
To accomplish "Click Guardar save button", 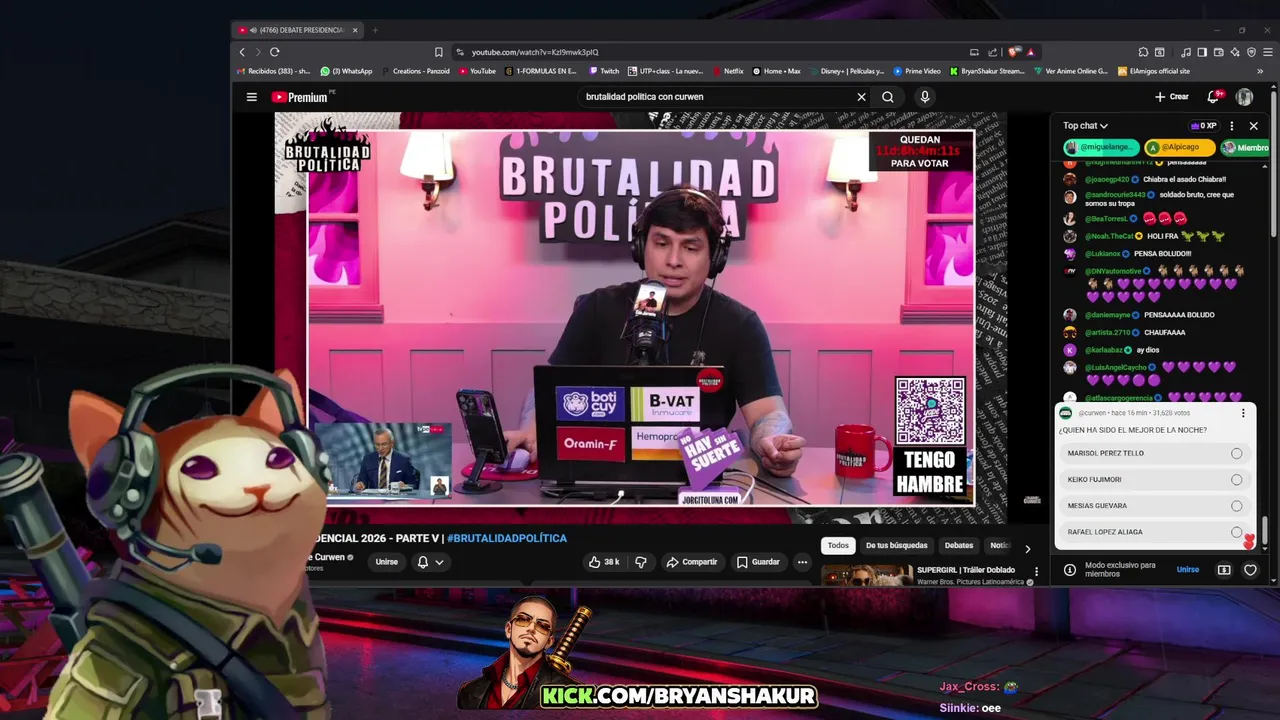I will tap(758, 562).
